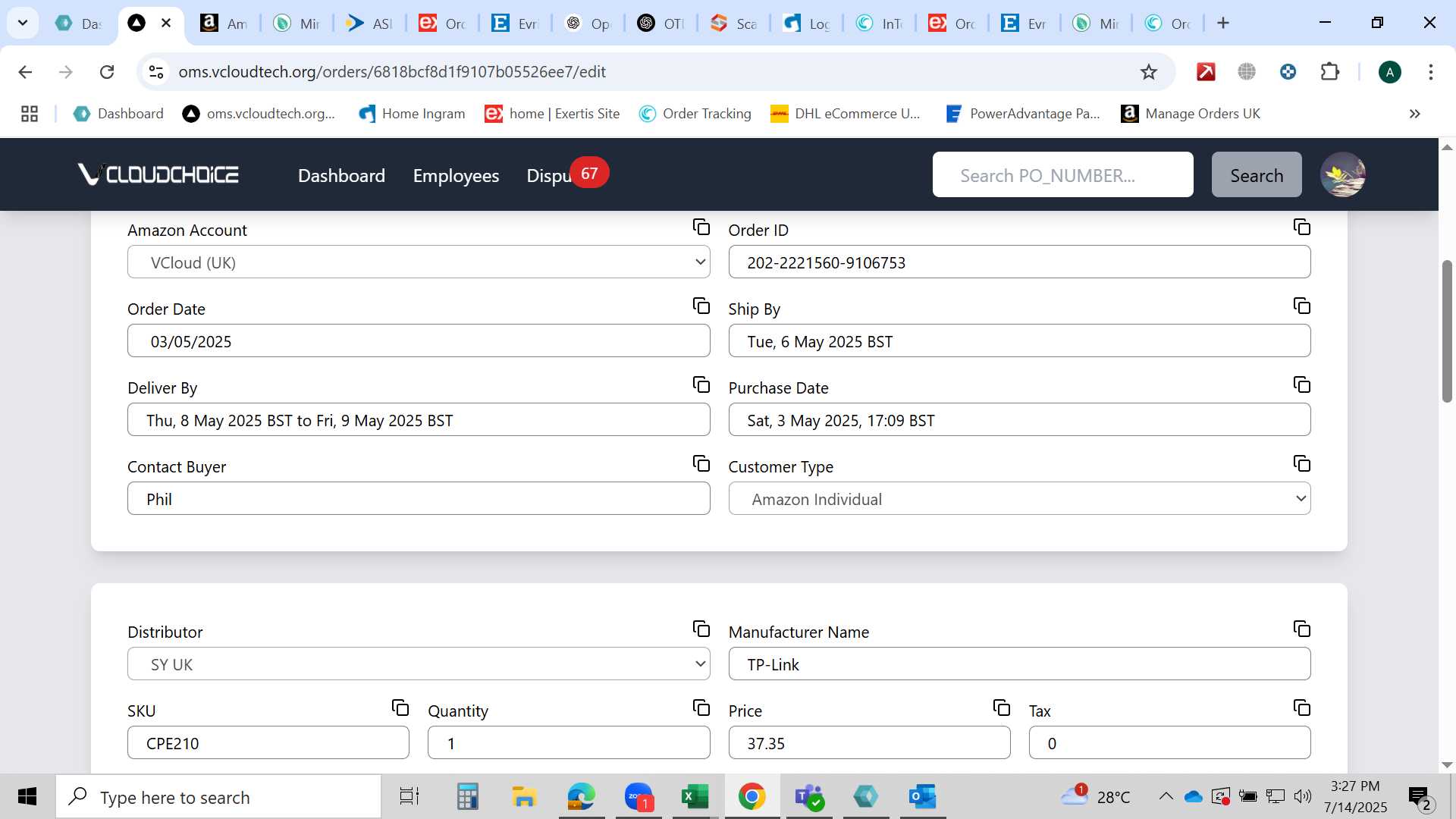1456x819 pixels.
Task: Click the Price input field
Action: [x=869, y=743]
